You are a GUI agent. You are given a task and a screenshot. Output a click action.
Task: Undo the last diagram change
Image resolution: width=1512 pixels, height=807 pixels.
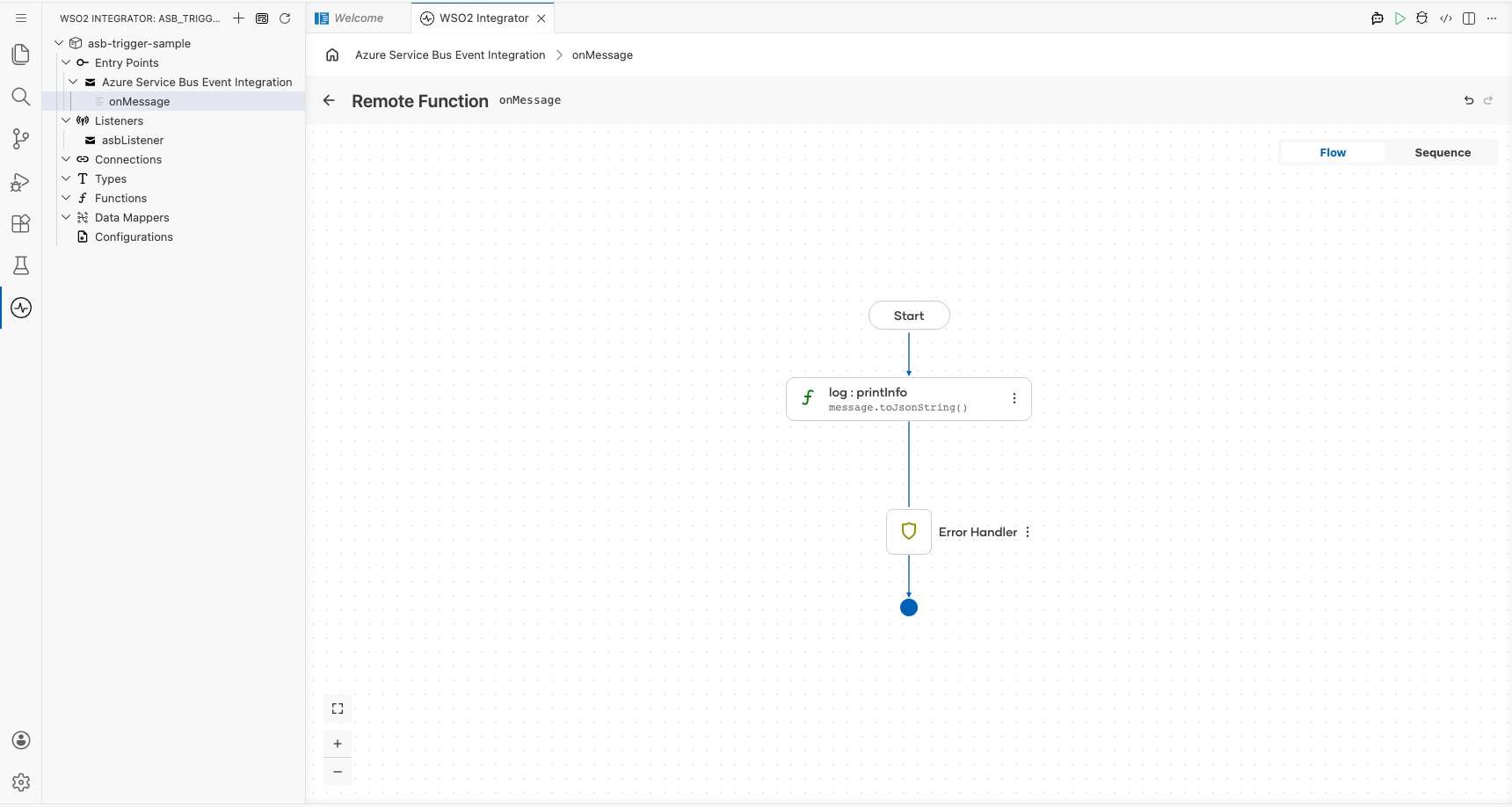1469,100
